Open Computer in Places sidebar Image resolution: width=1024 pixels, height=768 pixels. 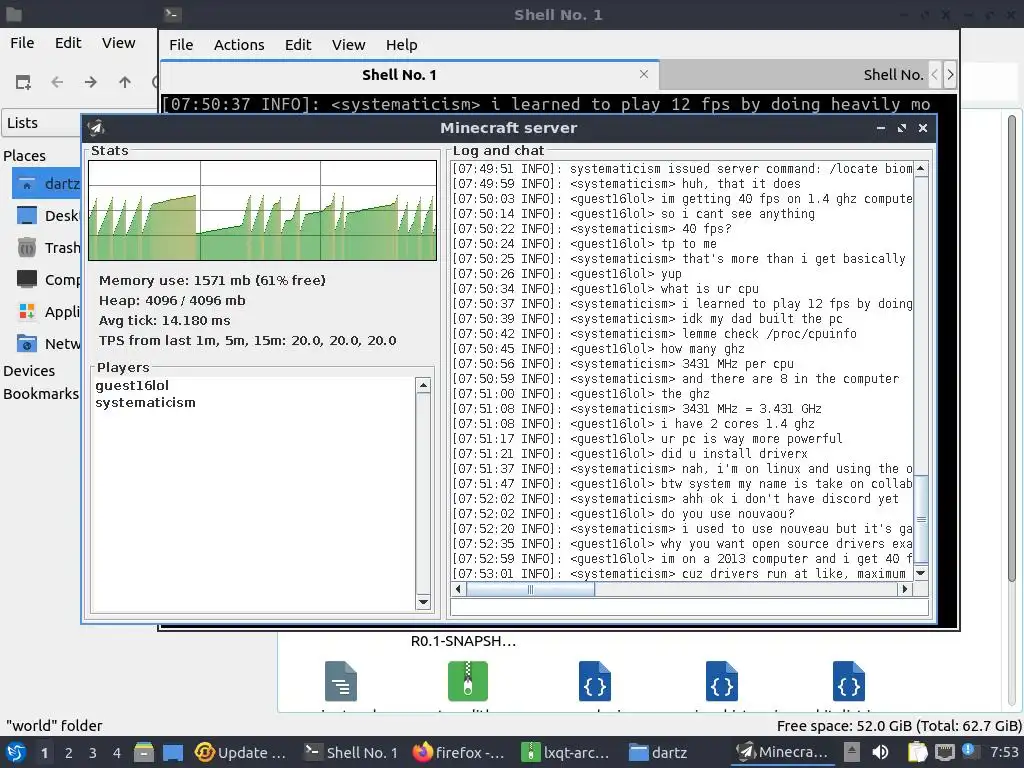[x=47, y=280]
